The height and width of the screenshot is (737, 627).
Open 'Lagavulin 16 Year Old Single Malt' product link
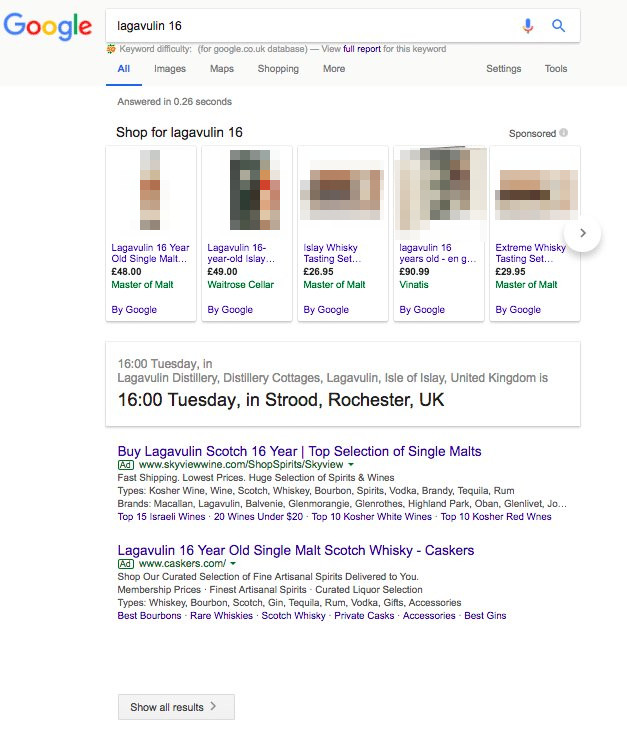(150, 253)
